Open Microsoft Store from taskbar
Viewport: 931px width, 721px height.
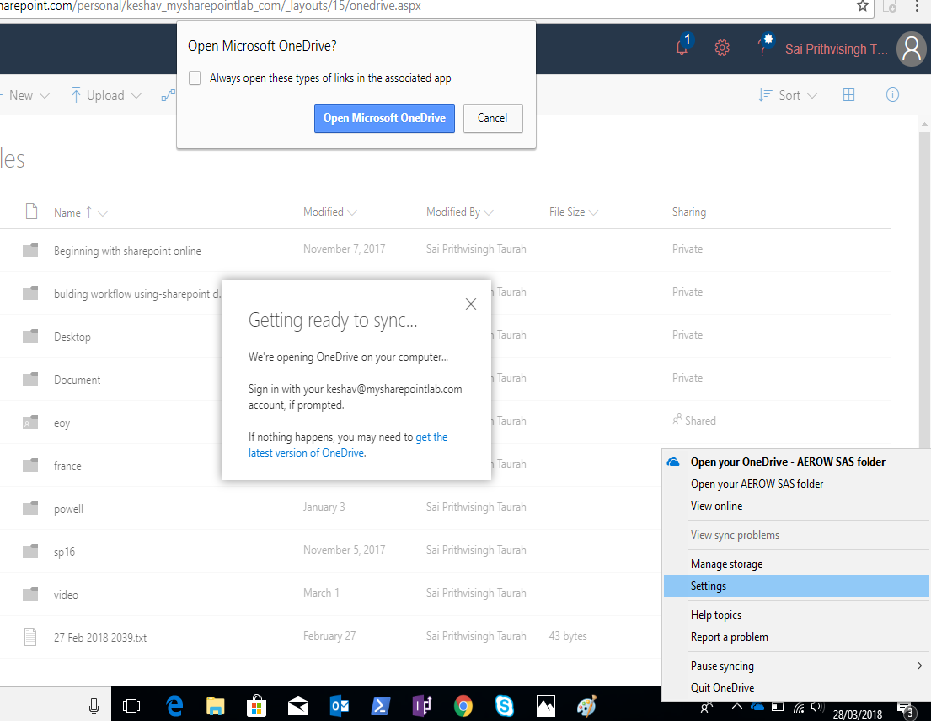(256, 706)
